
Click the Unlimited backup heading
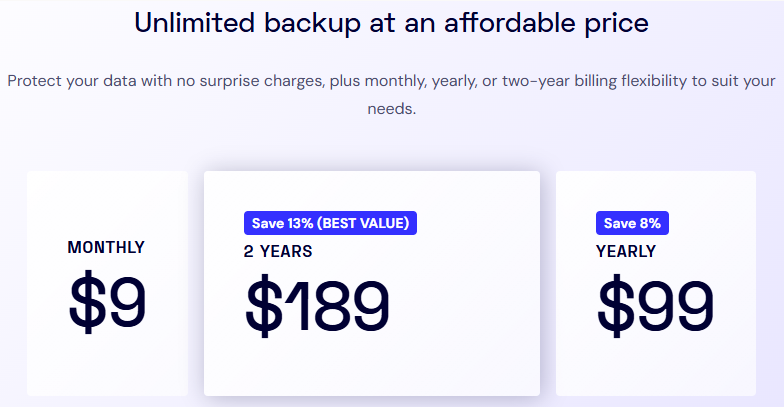[392, 23]
